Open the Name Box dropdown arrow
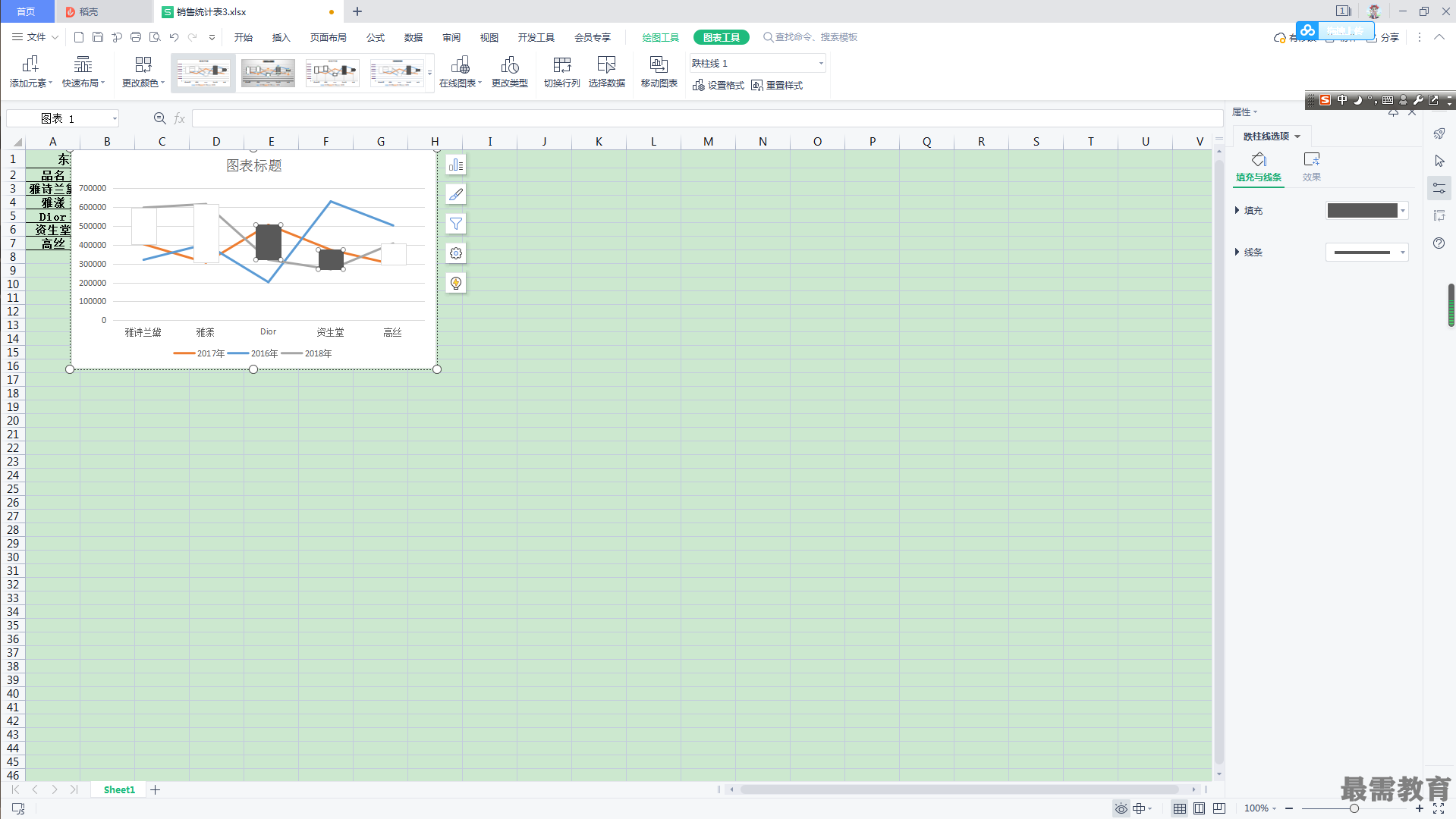This screenshot has height=819, width=1456. [x=115, y=118]
